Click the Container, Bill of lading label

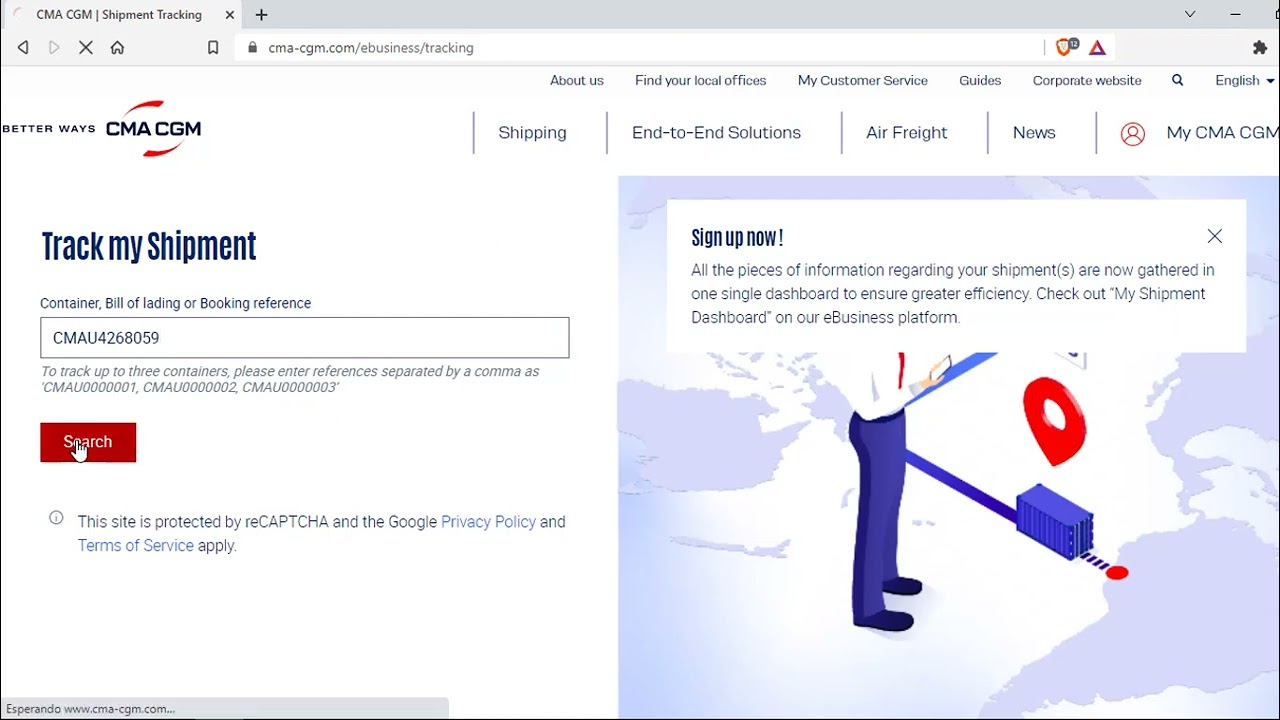pos(175,303)
